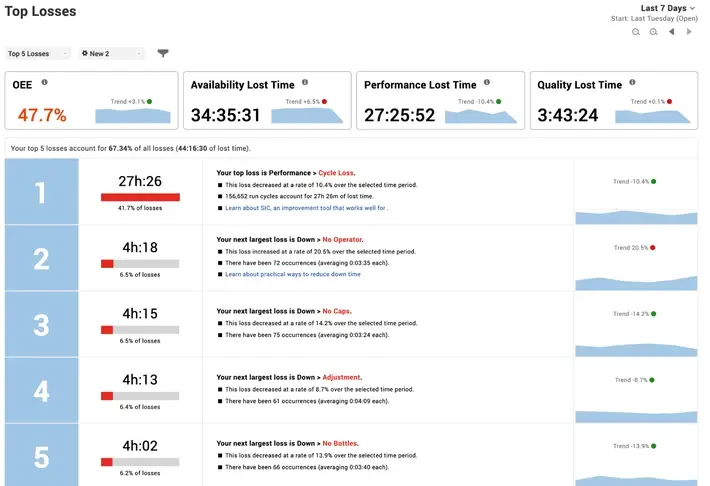Click the 4h:13 loss progress bar
The width and height of the screenshot is (710, 486).
pyautogui.click(x=140, y=396)
